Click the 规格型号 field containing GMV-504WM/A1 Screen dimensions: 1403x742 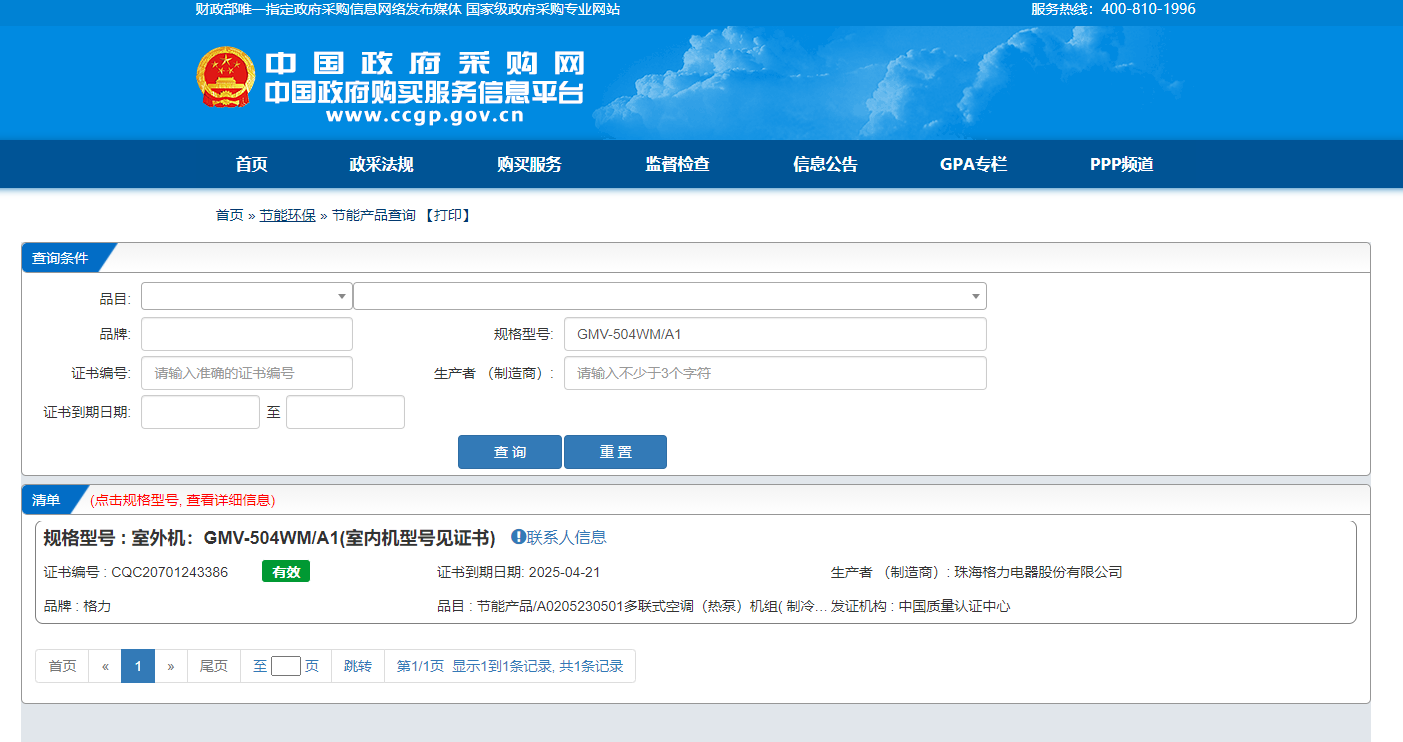775,334
